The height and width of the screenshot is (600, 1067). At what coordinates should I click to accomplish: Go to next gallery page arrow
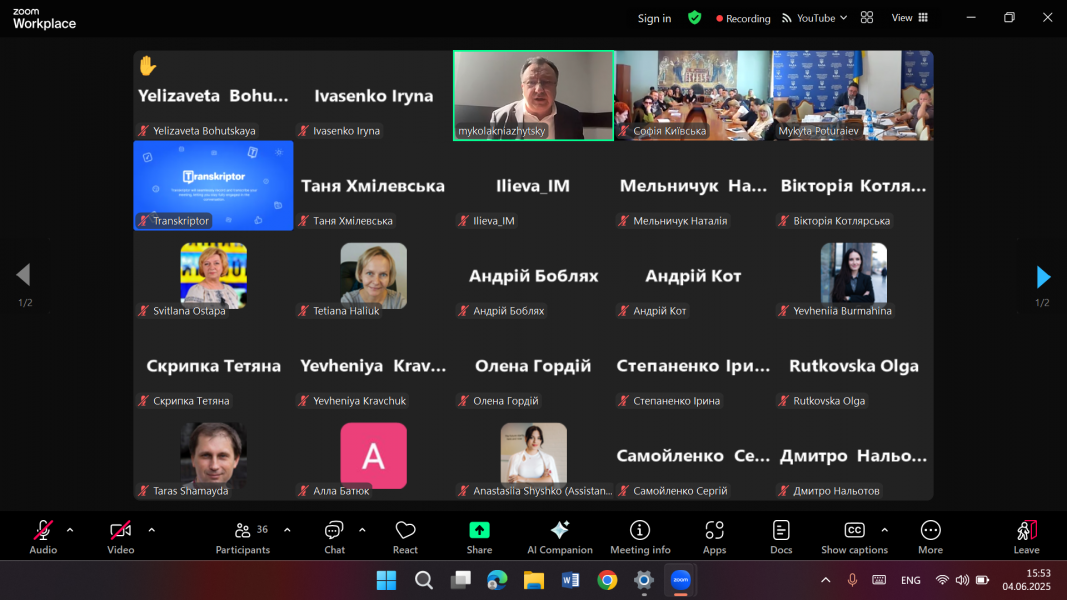tap(1043, 276)
